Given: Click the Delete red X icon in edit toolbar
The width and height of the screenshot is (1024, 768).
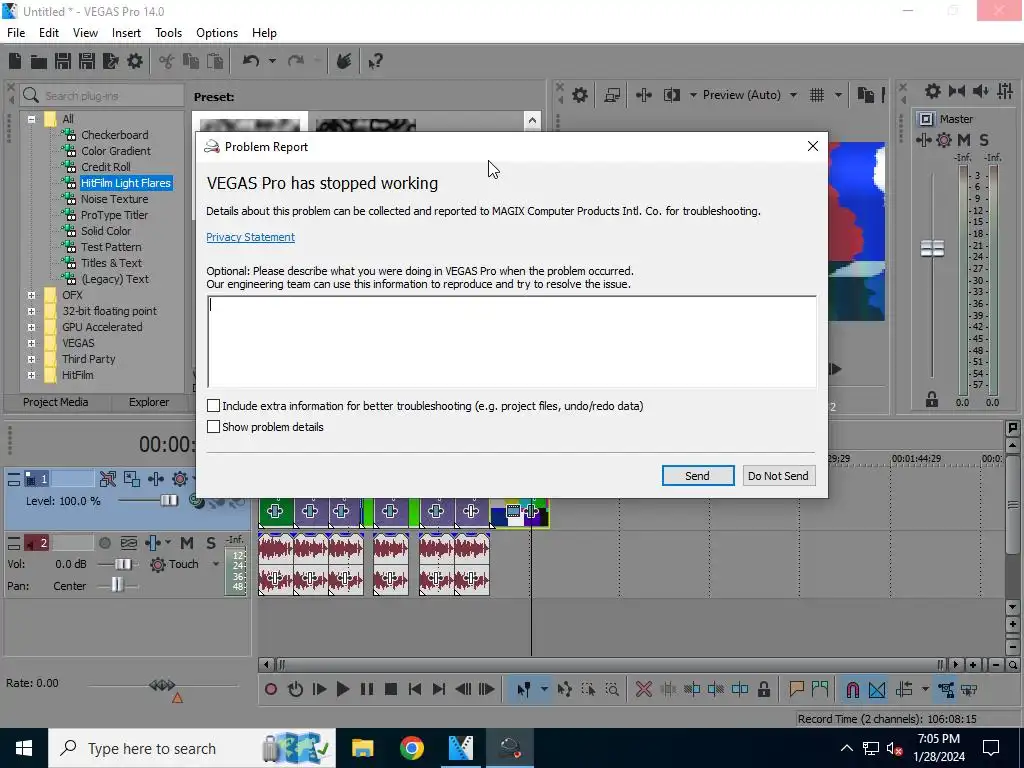Looking at the screenshot, I should click(x=644, y=689).
